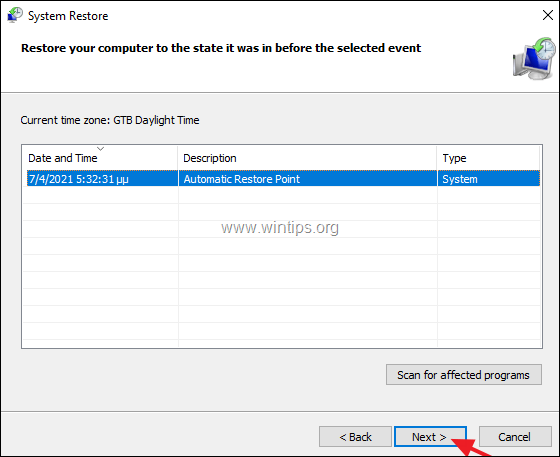
Task: Close the System Restore dialog
Action: (548, 15)
